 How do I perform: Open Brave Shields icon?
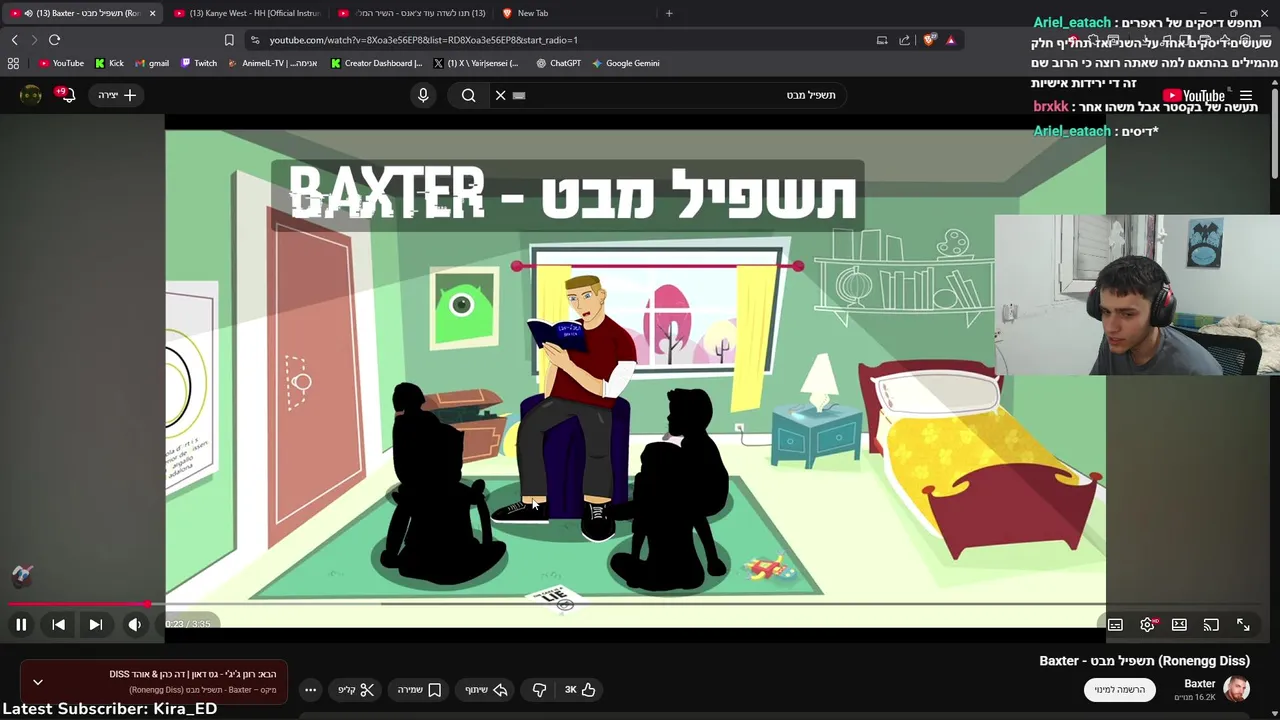coord(929,40)
